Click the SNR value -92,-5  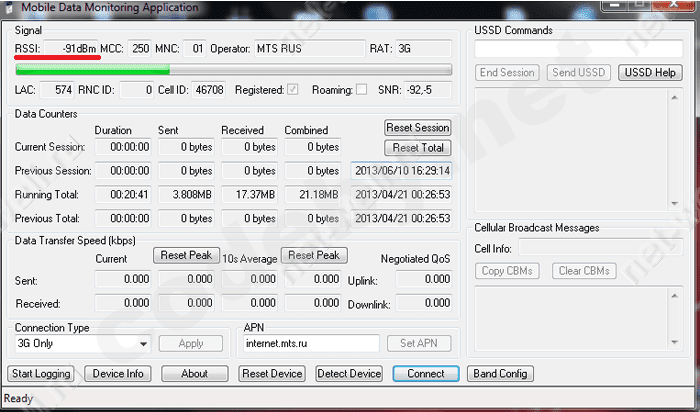coord(428,90)
